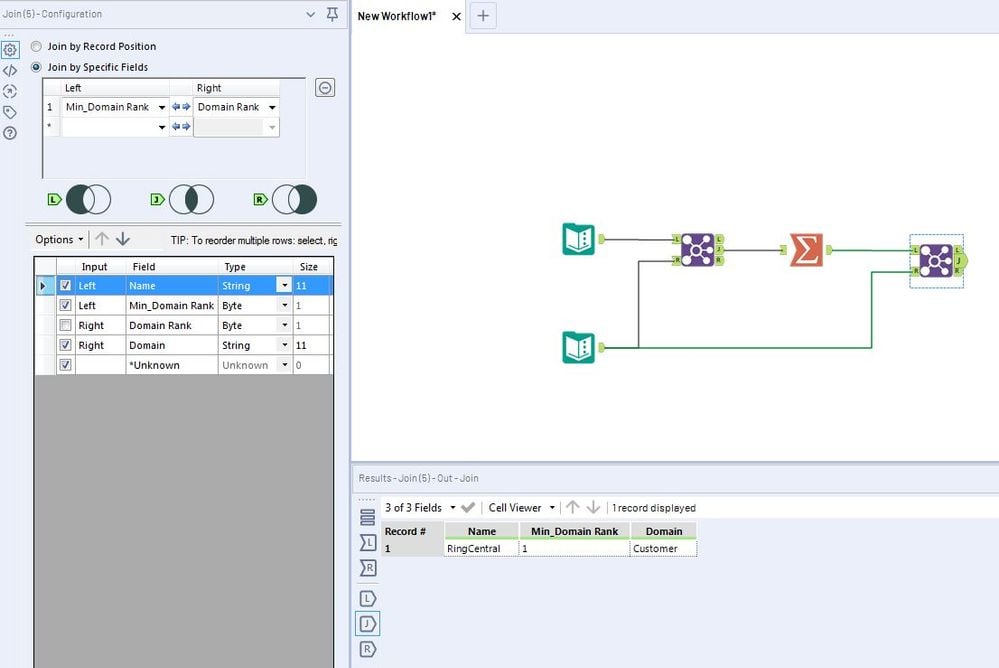Open Left Min_Domain Rank join field dropdown
This screenshot has width=999, height=668.
pos(161,107)
